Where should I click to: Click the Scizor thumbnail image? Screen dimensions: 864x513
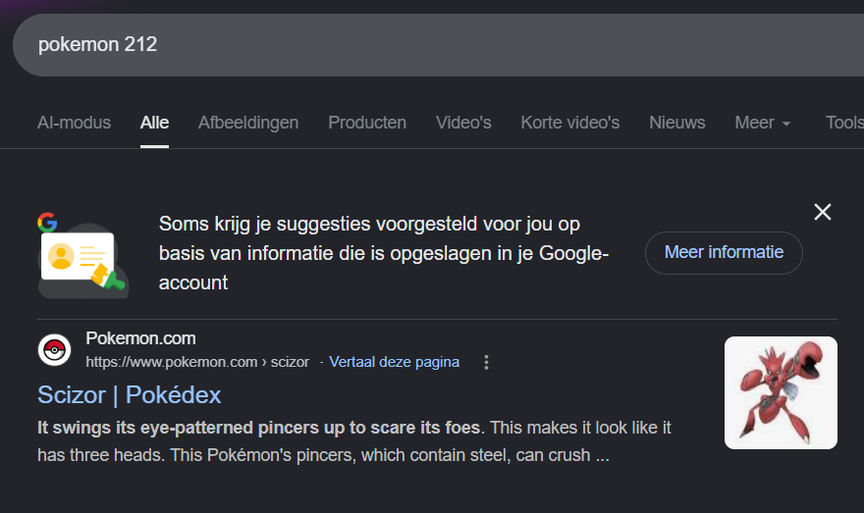(x=781, y=392)
